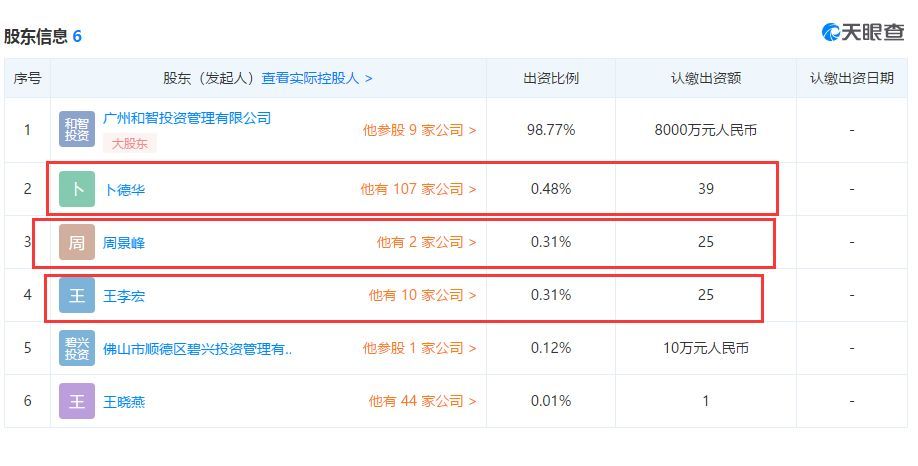918x466 pixels.
Task: Click the 碧兴投资 company avatar icon
Action: click(x=77, y=348)
